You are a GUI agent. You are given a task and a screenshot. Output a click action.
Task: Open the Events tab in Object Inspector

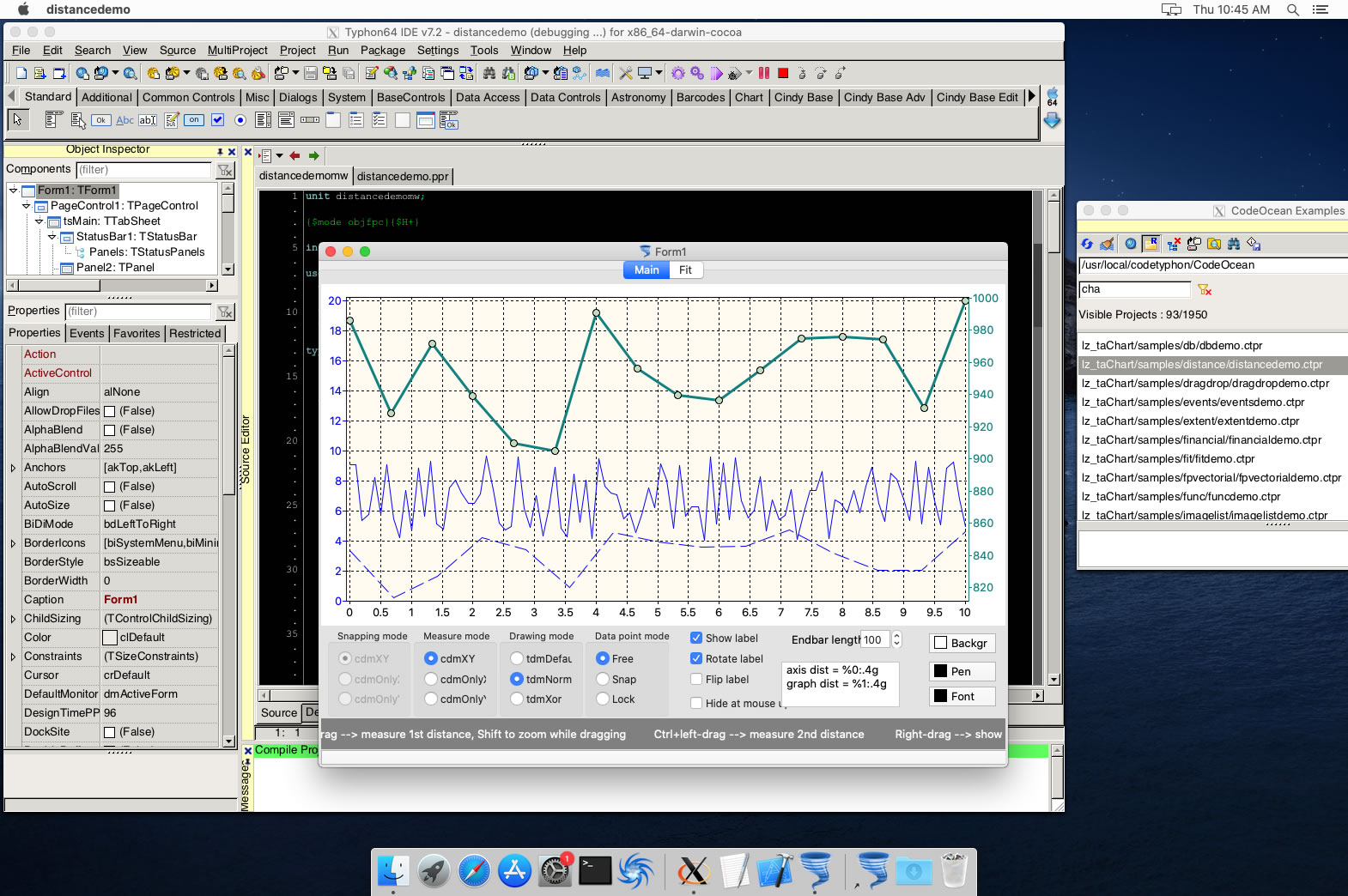pyautogui.click(x=87, y=333)
